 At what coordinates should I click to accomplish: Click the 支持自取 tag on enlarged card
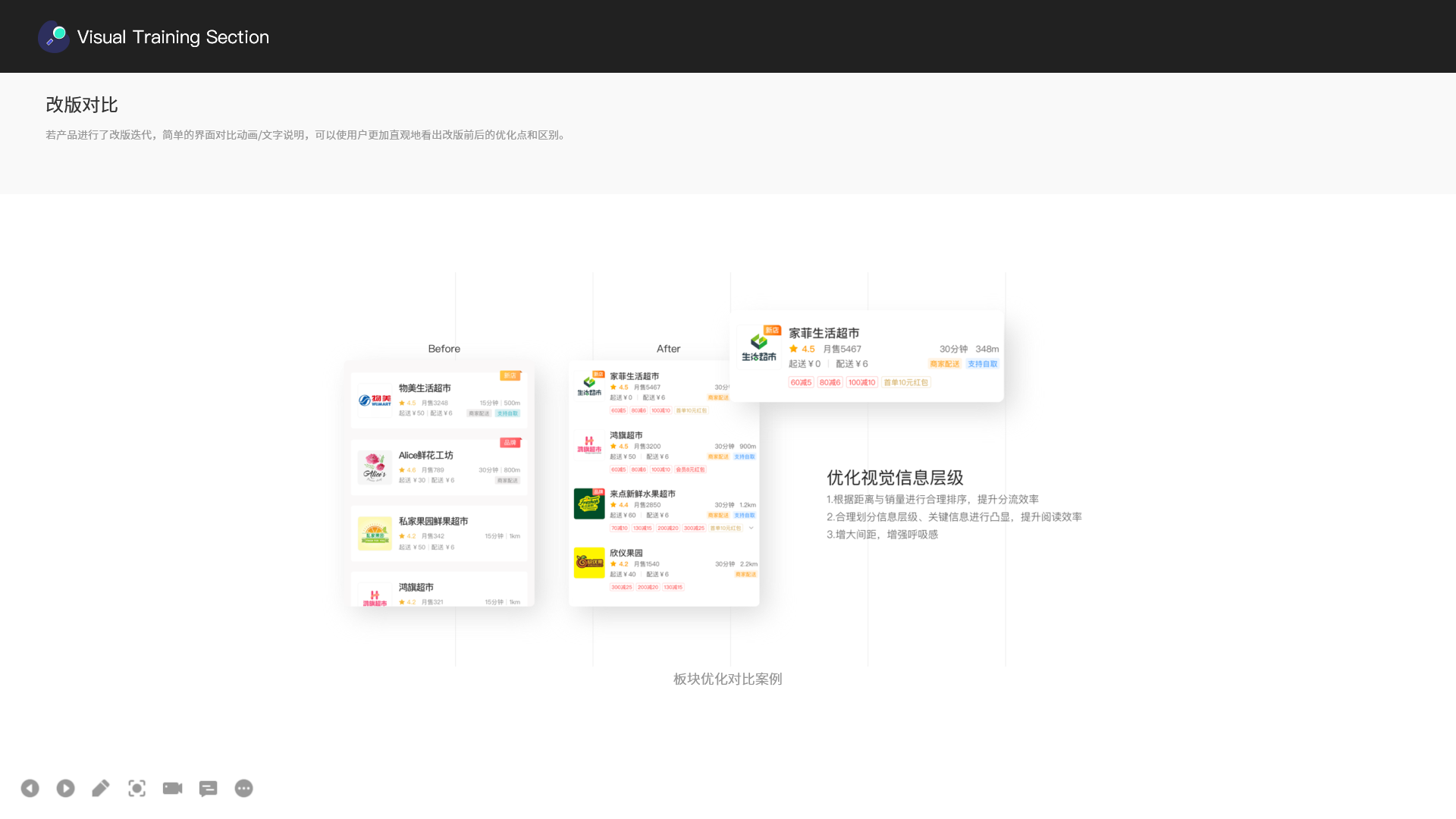pos(983,364)
